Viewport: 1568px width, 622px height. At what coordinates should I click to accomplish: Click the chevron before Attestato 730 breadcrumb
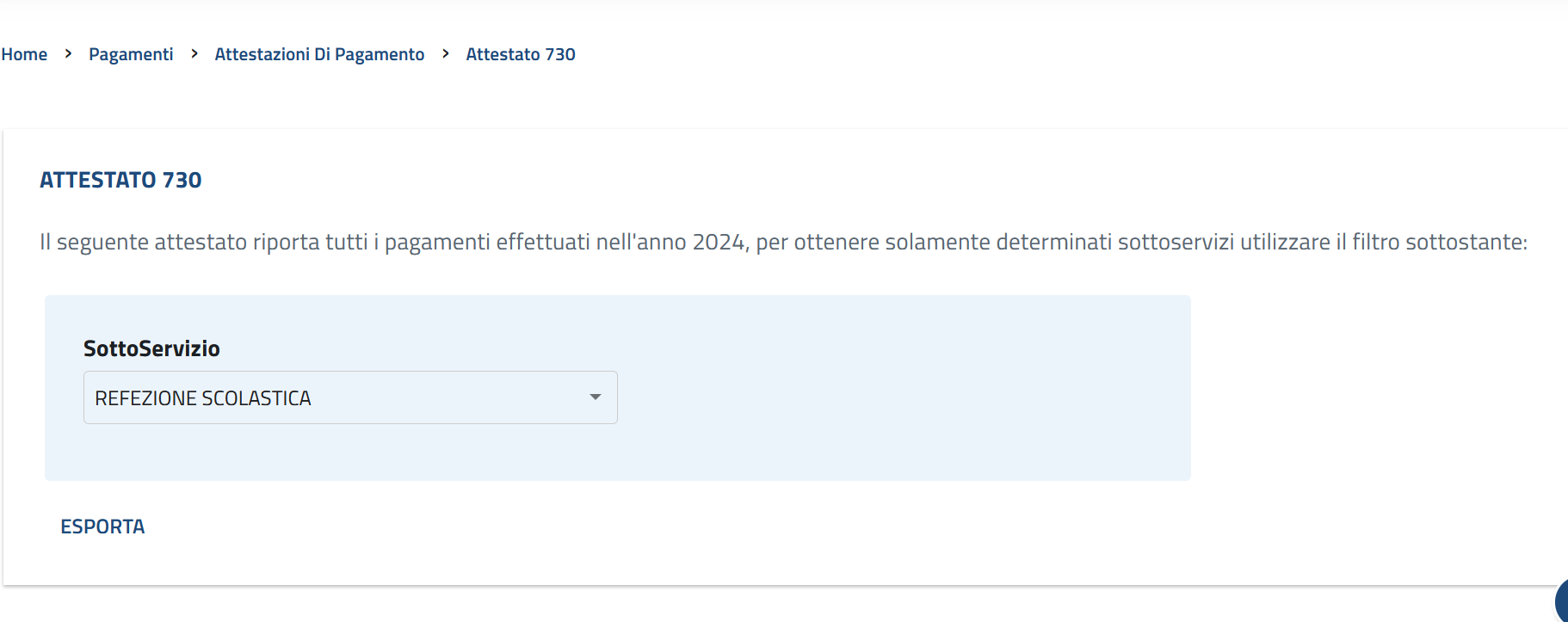(446, 53)
